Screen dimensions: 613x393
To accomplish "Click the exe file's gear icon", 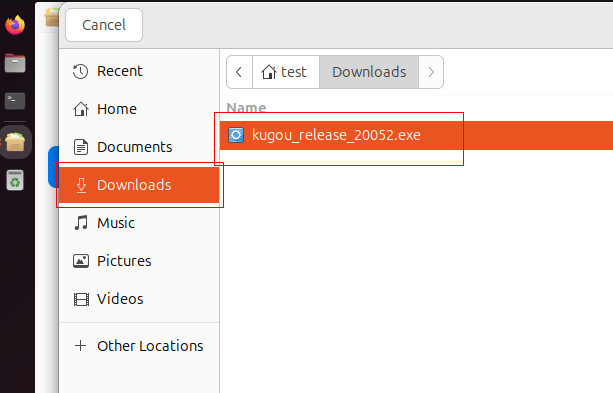I will click(x=236, y=135).
